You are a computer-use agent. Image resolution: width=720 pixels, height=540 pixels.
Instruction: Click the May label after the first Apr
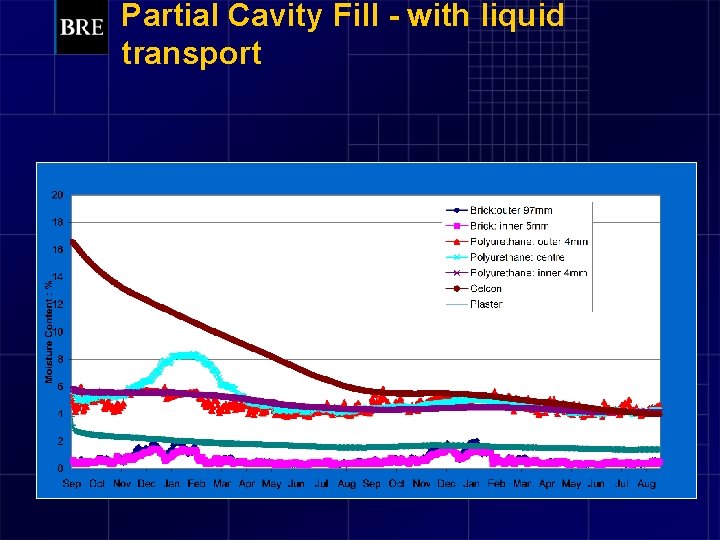tap(271, 484)
